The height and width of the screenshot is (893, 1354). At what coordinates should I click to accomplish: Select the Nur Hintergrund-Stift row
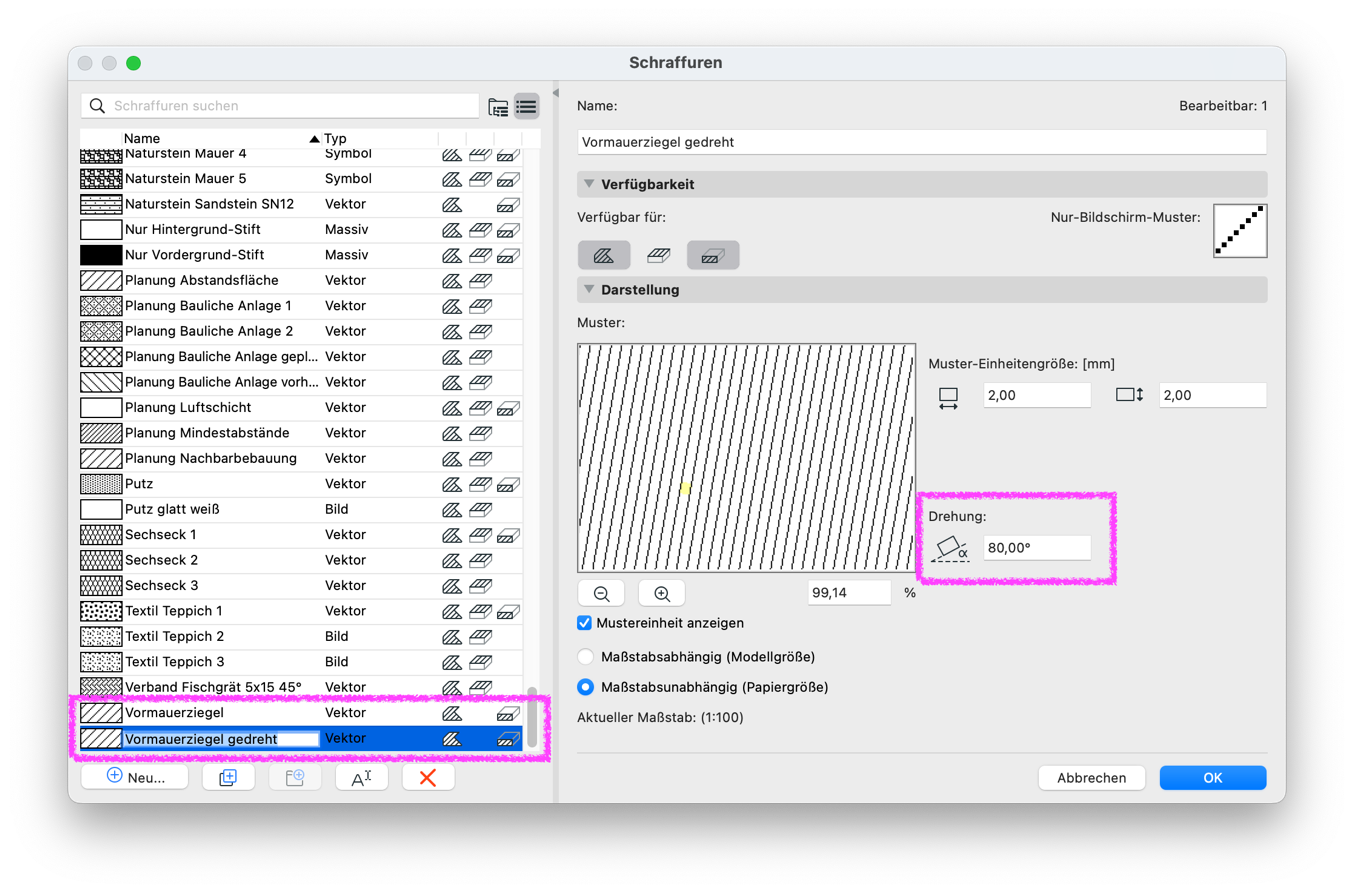[301, 229]
